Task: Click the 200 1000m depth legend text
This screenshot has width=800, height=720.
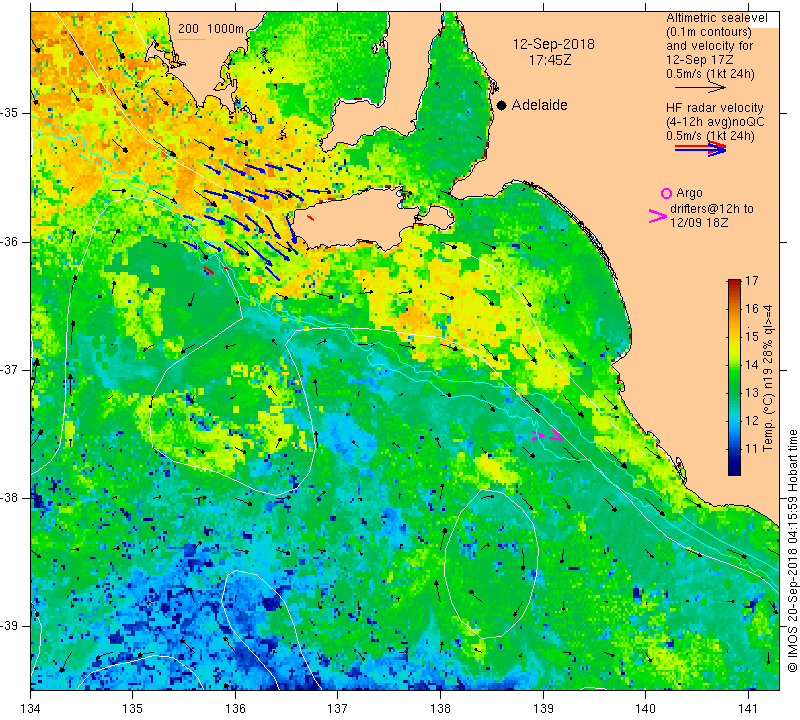Action: click(211, 29)
